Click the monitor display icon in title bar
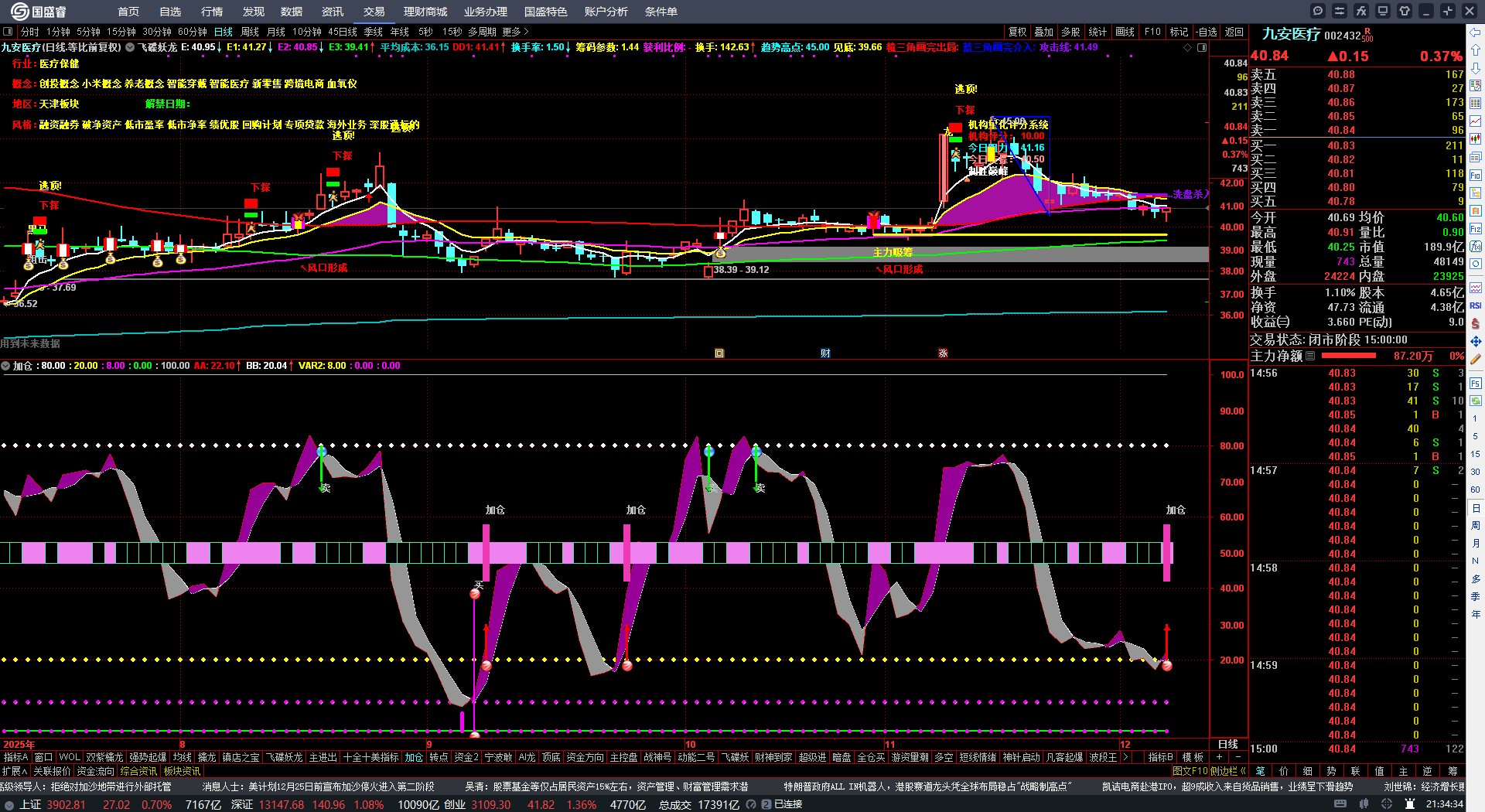 point(1383,11)
